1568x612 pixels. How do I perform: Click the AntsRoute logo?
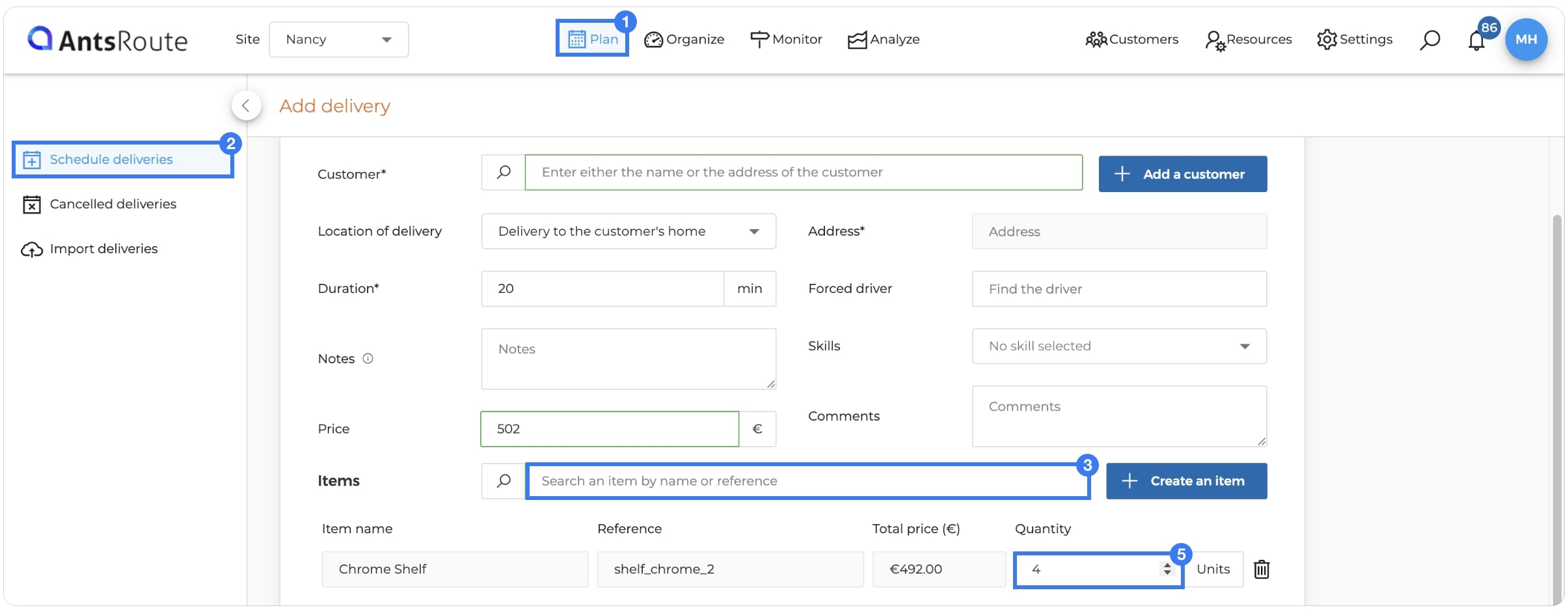point(107,40)
